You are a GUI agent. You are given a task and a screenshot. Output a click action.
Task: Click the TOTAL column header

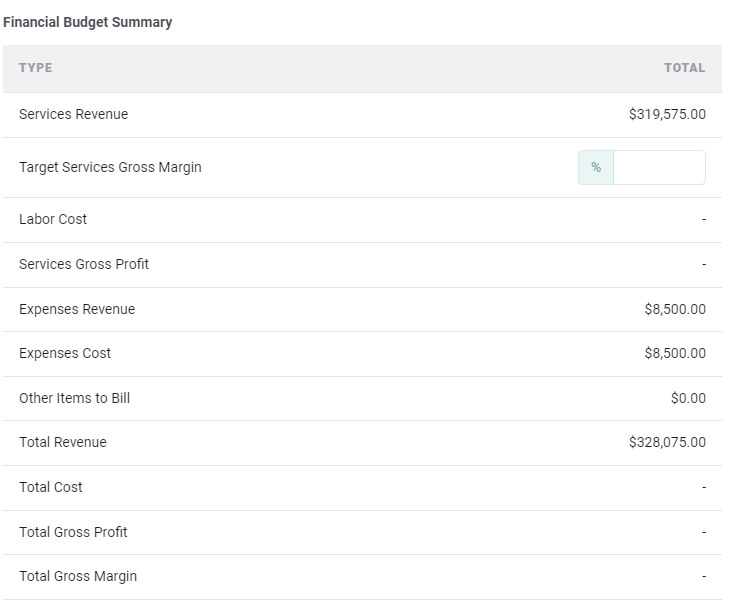pos(684,68)
